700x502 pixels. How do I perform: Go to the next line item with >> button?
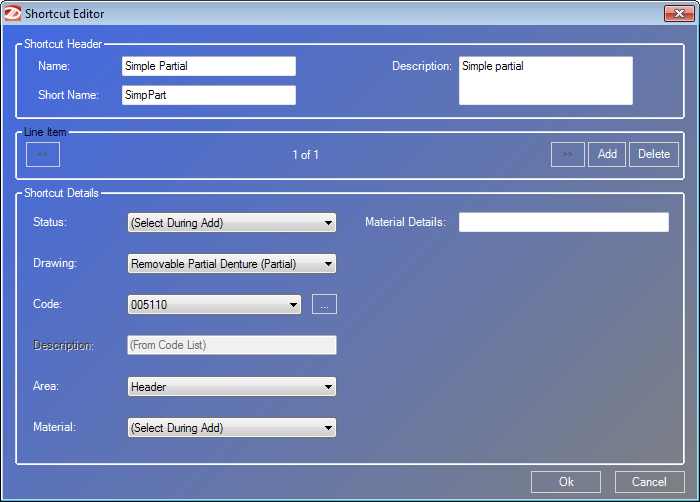pyautogui.click(x=567, y=155)
